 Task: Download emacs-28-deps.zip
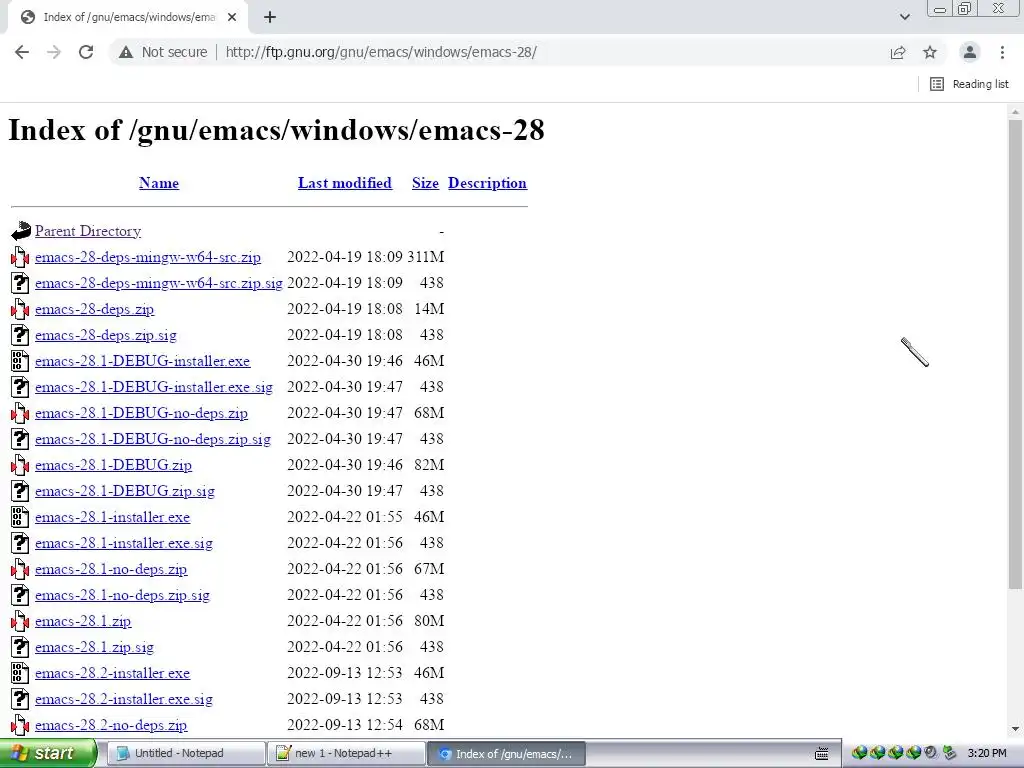[94, 310]
